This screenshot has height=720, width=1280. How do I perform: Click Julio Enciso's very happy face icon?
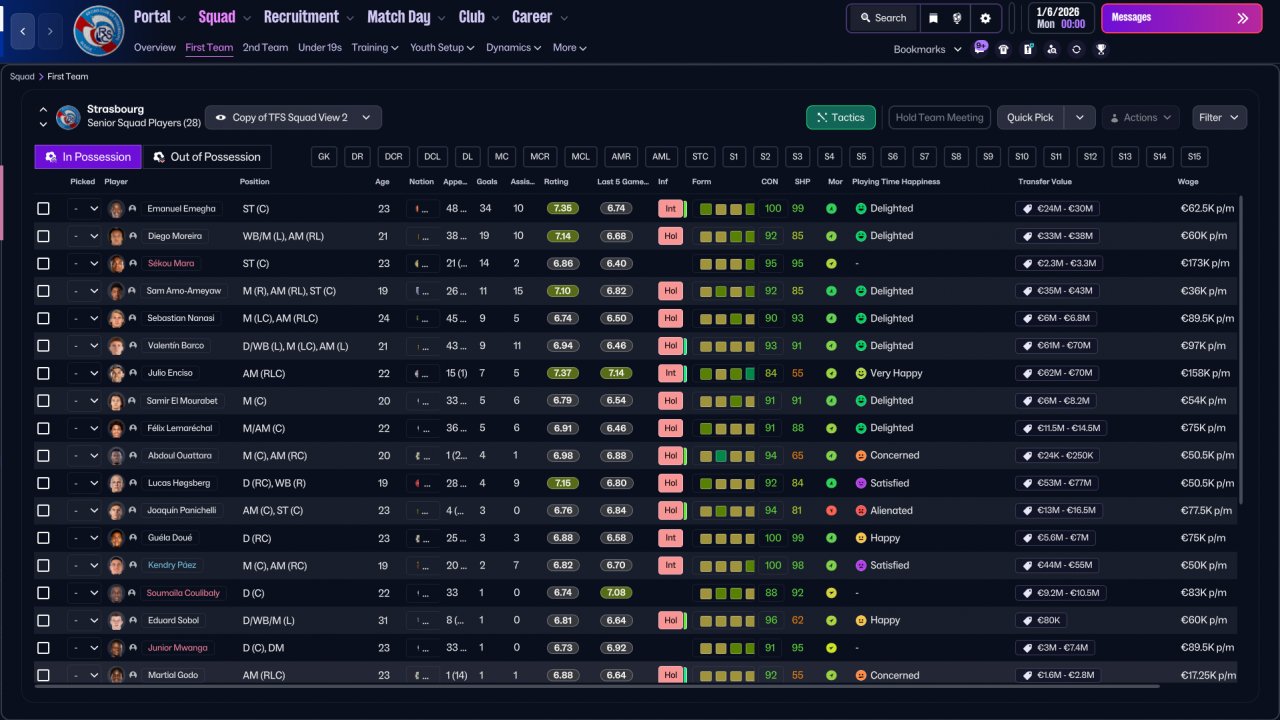(x=860, y=373)
